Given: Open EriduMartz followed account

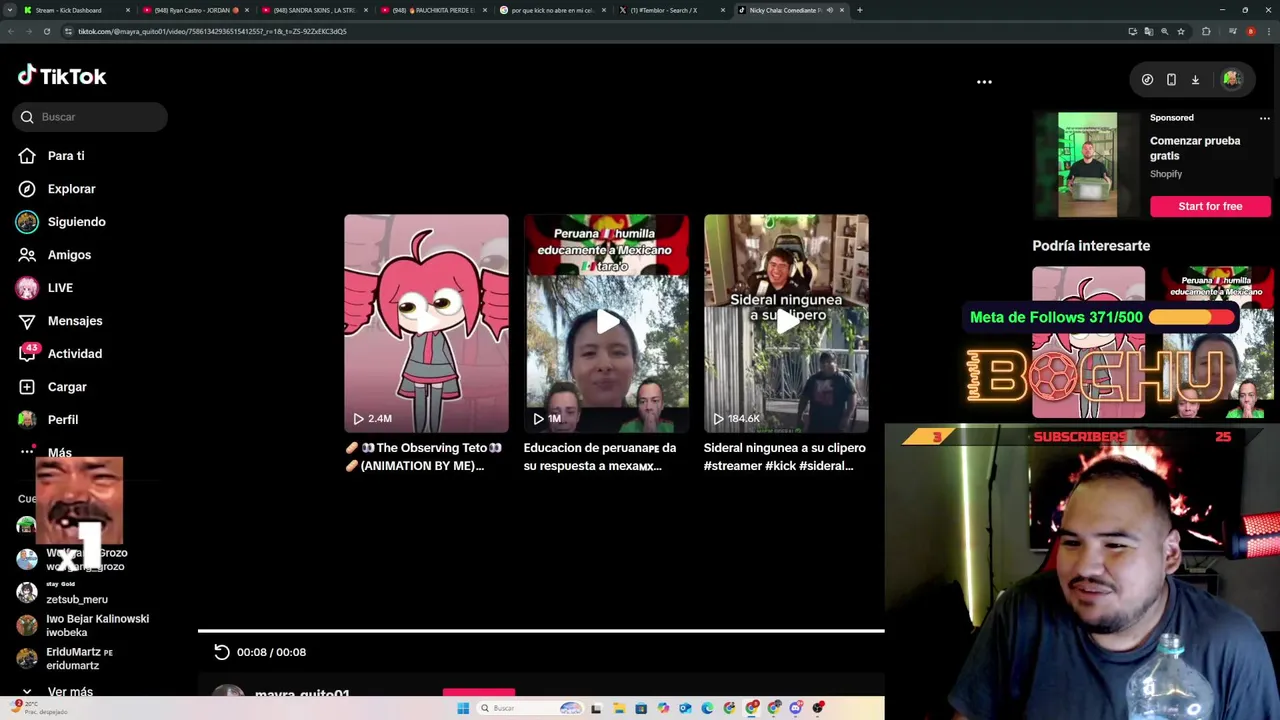Looking at the screenshot, I should [65, 658].
